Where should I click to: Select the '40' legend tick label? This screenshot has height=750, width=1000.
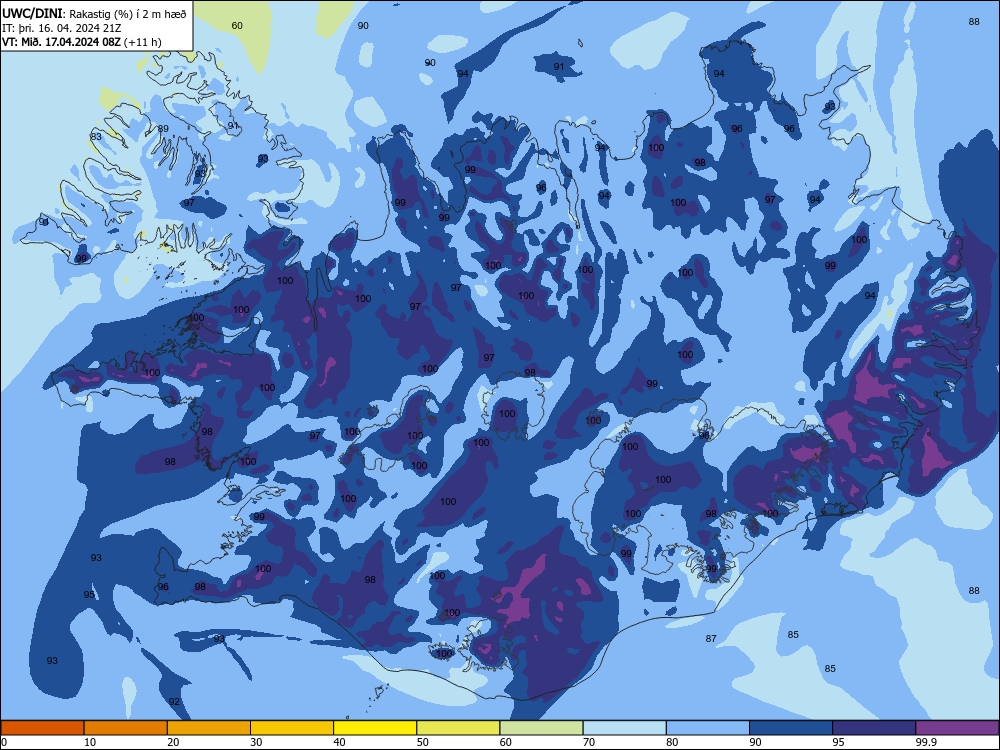(339, 742)
